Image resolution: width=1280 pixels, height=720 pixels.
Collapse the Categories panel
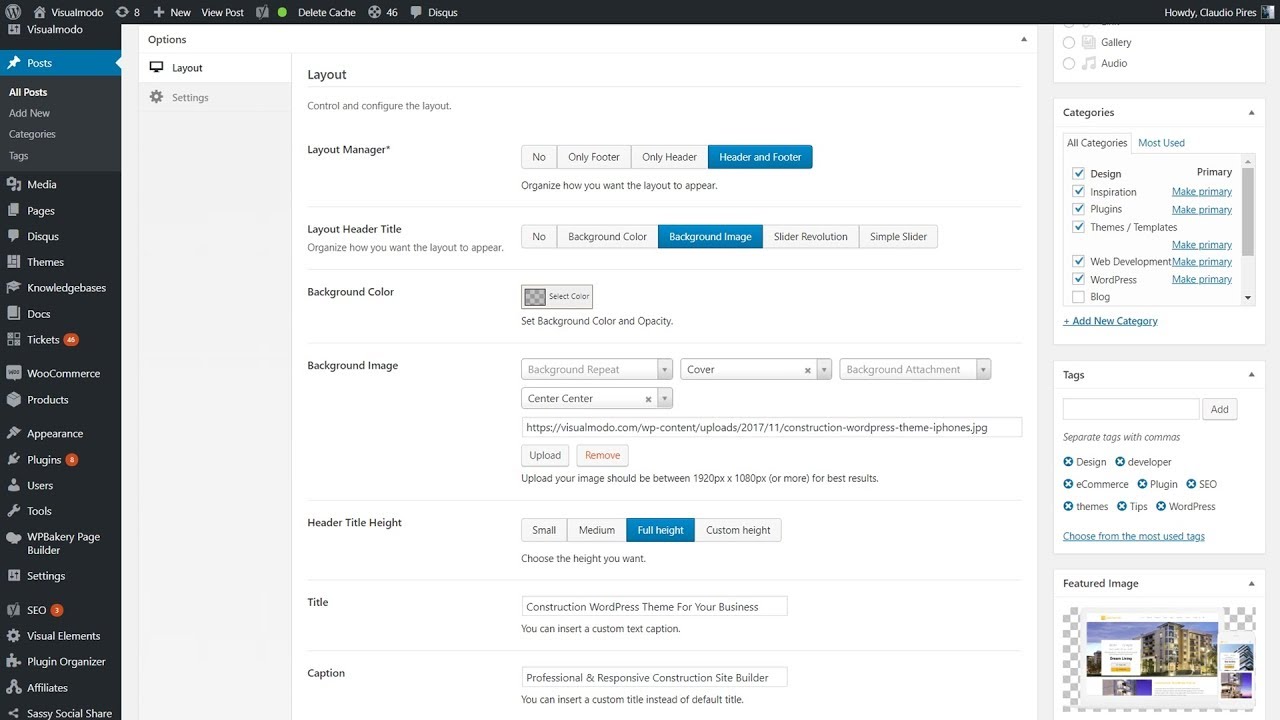coord(1251,113)
